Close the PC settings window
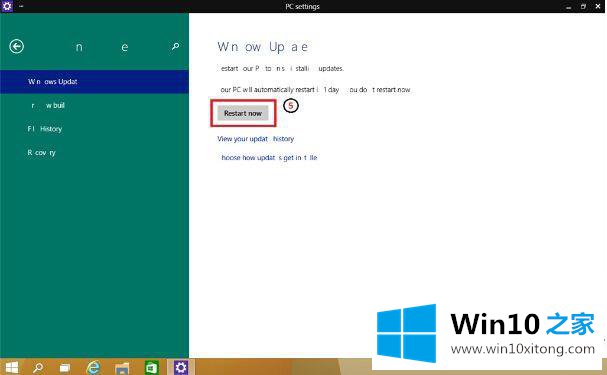Screen dimensions: 607x375 point(598,7)
